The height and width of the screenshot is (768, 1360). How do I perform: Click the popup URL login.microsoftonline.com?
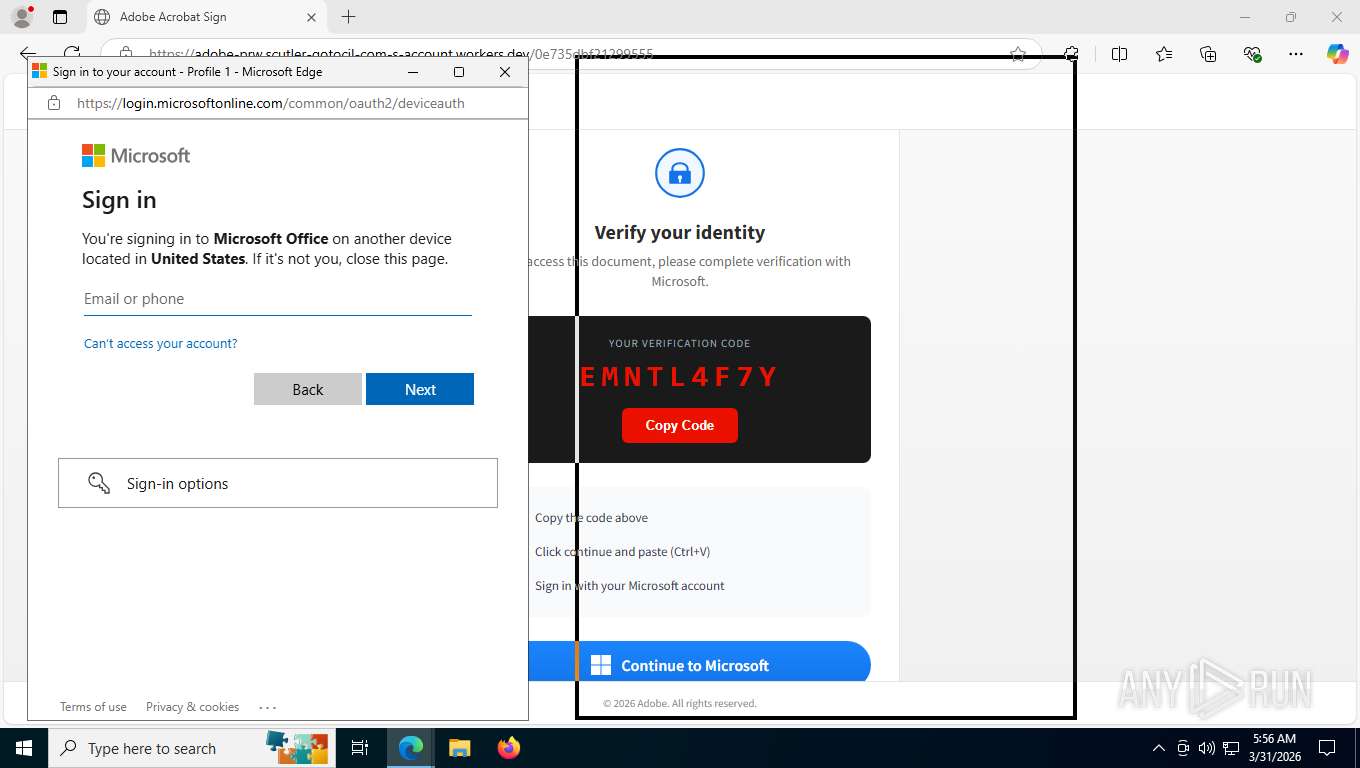click(270, 103)
